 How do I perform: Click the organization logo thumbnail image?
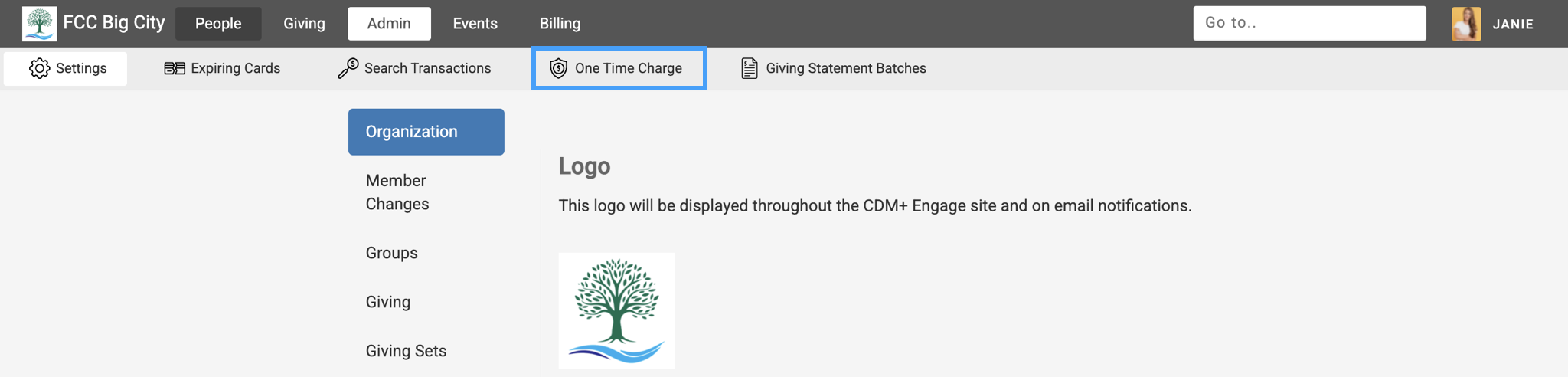click(616, 311)
